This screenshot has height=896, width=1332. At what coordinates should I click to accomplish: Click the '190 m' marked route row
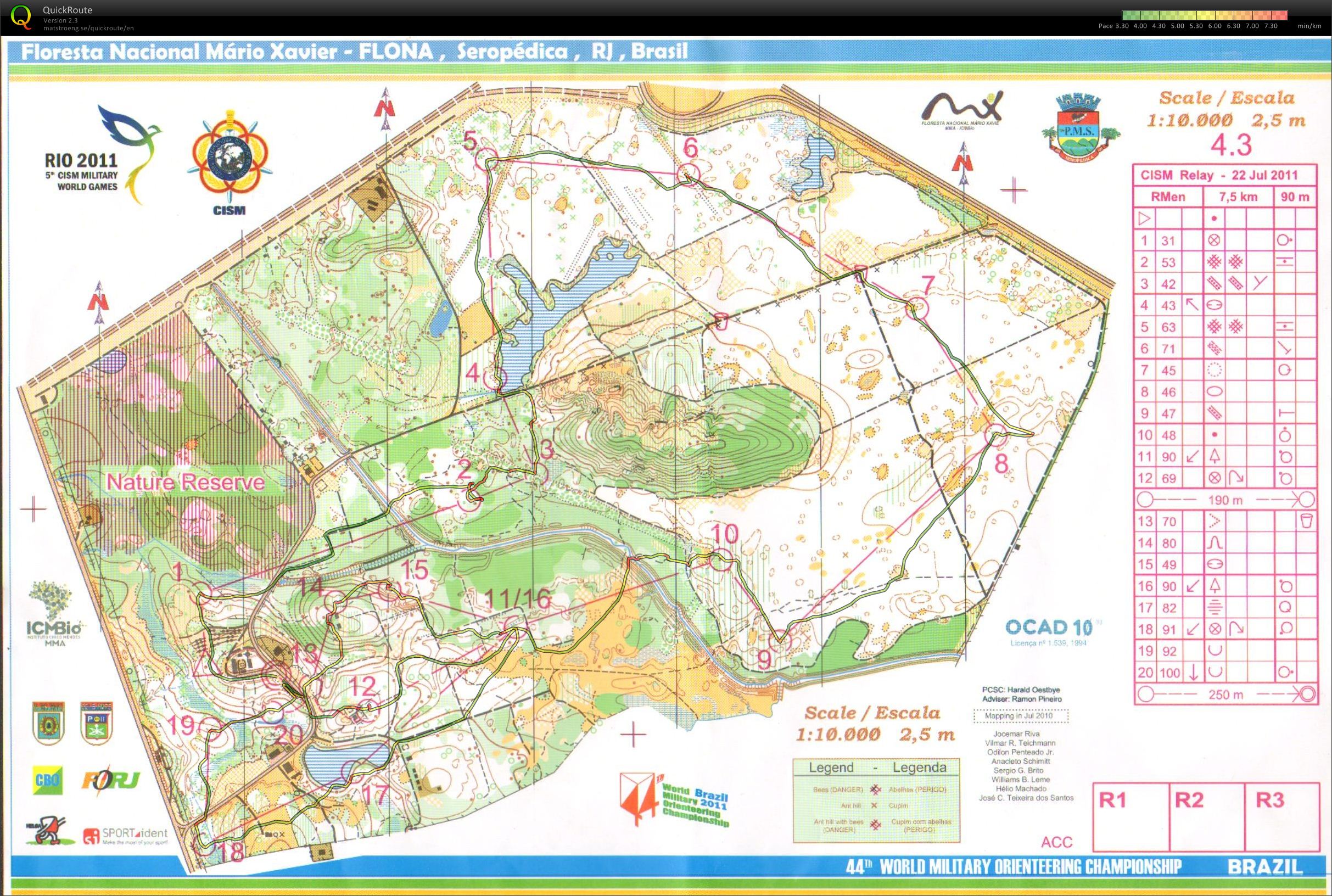pos(1225,500)
